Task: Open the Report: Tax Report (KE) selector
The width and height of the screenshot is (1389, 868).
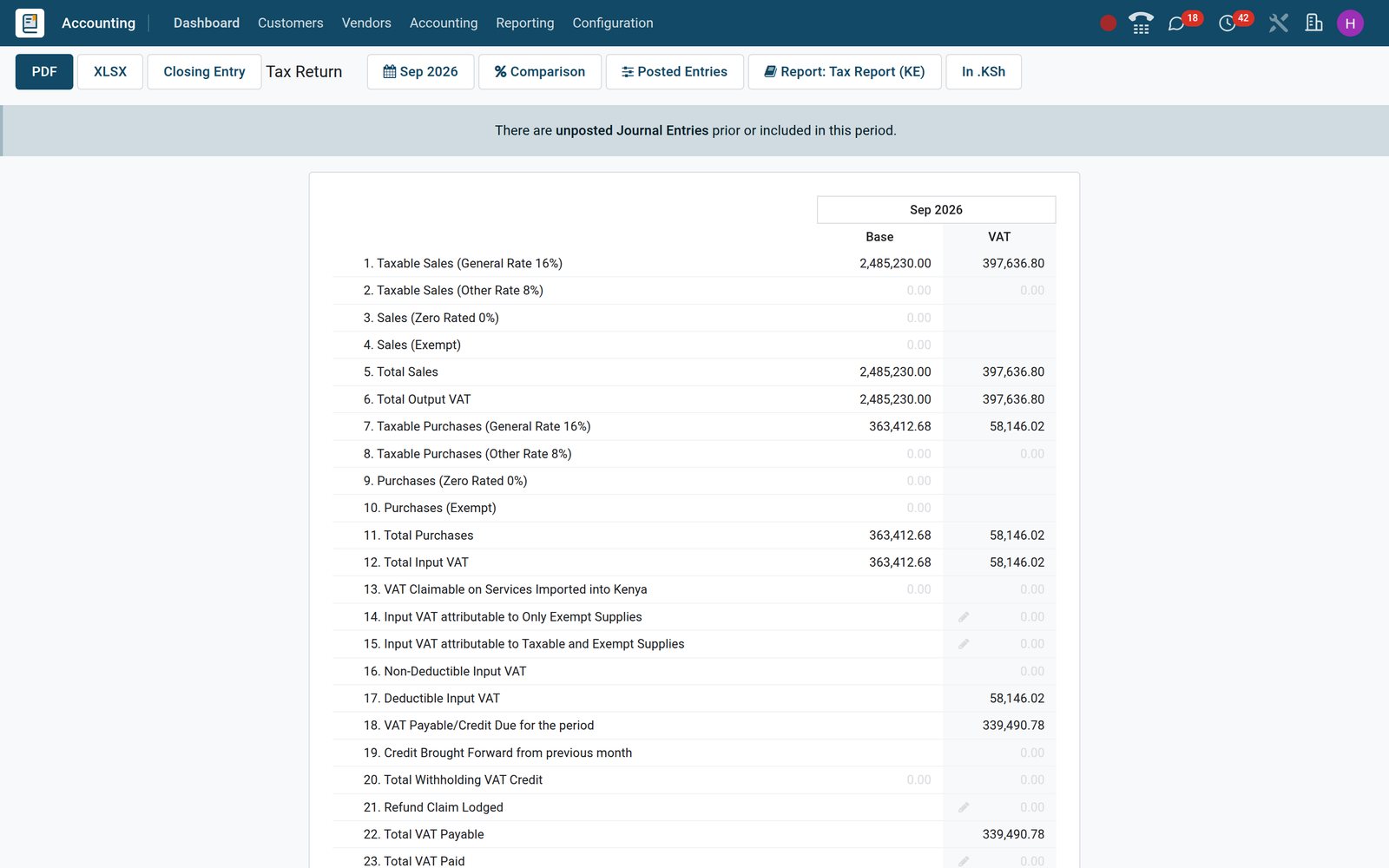Action: coord(845,72)
